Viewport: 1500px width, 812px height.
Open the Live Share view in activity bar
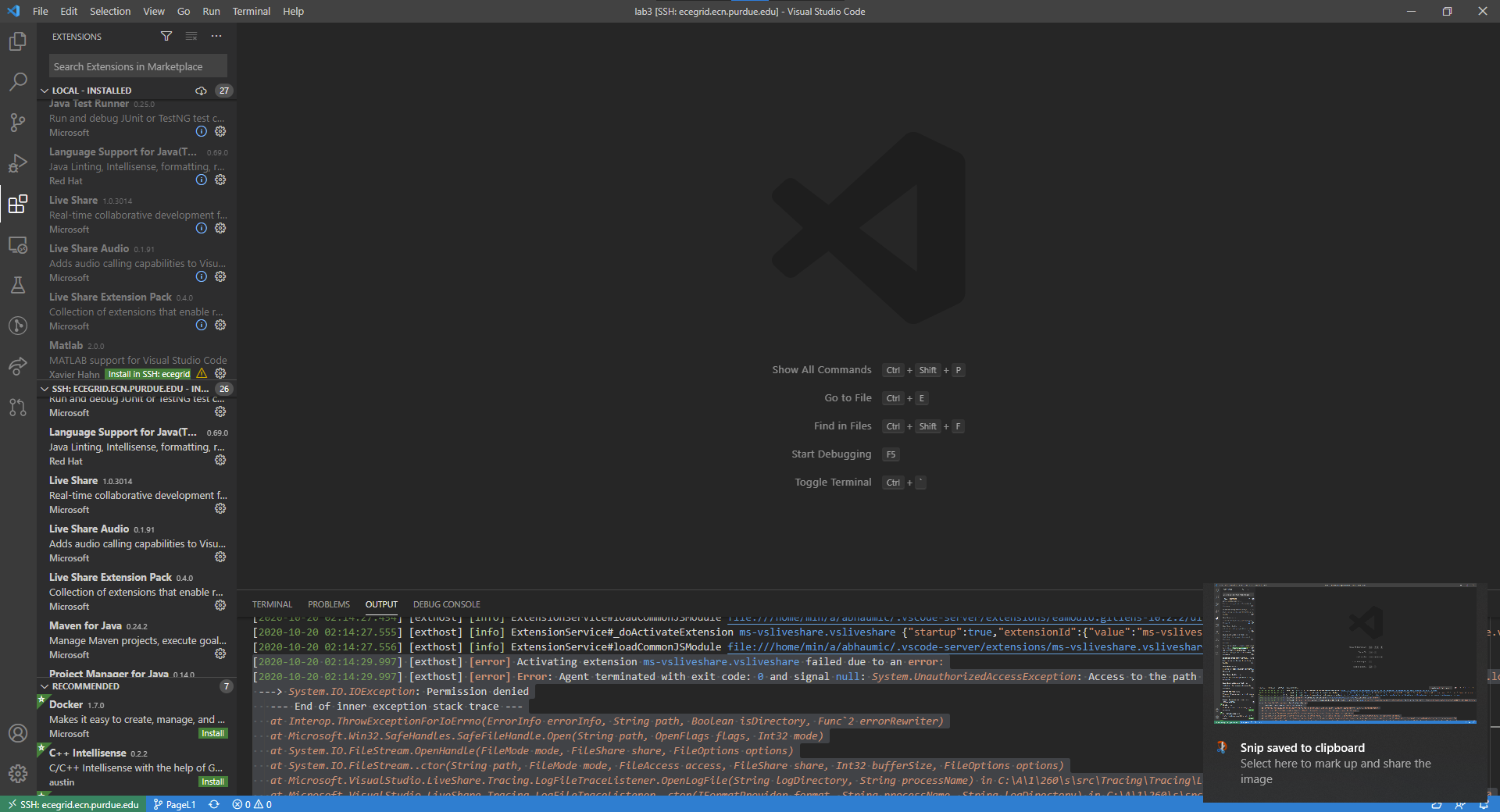coord(18,366)
